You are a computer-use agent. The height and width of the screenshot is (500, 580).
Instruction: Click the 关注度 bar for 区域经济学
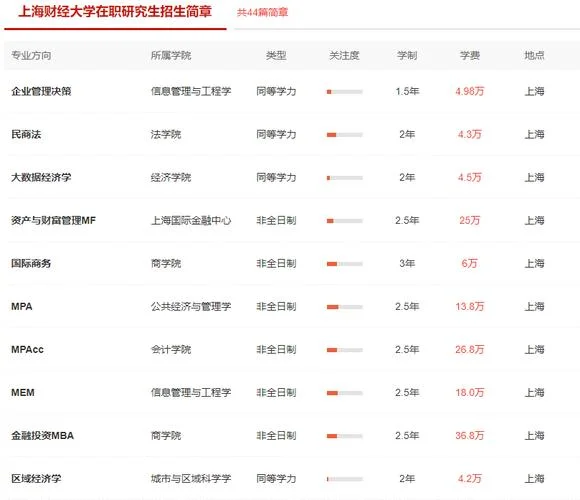click(x=345, y=479)
